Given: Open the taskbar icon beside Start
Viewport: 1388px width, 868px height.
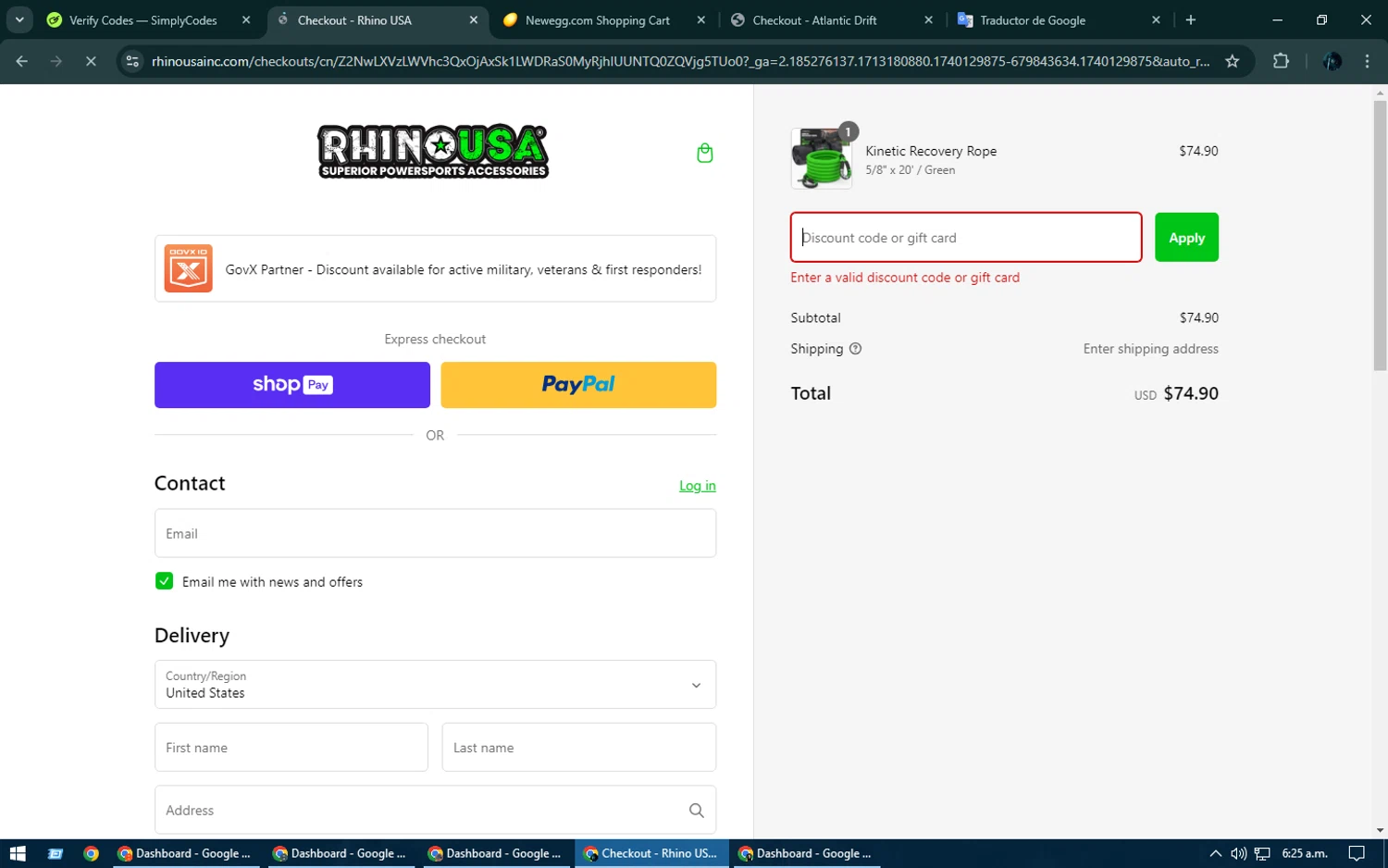Looking at the screenshot, I should tap(56, 853).
